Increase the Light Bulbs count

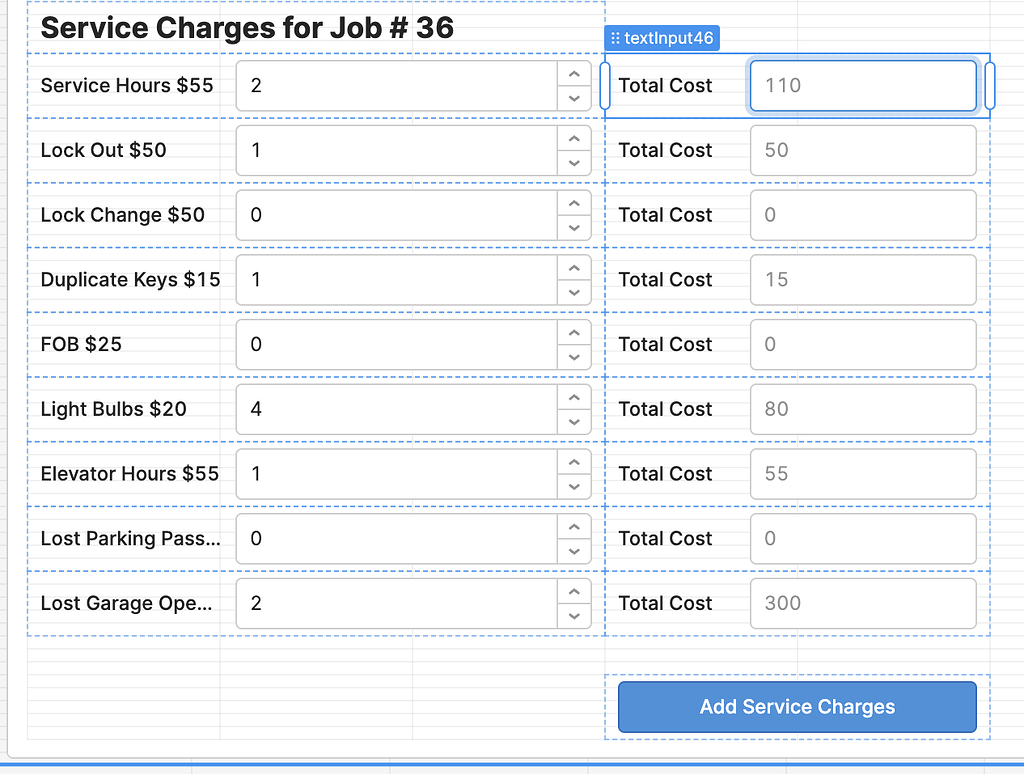[x=573, y=396]
